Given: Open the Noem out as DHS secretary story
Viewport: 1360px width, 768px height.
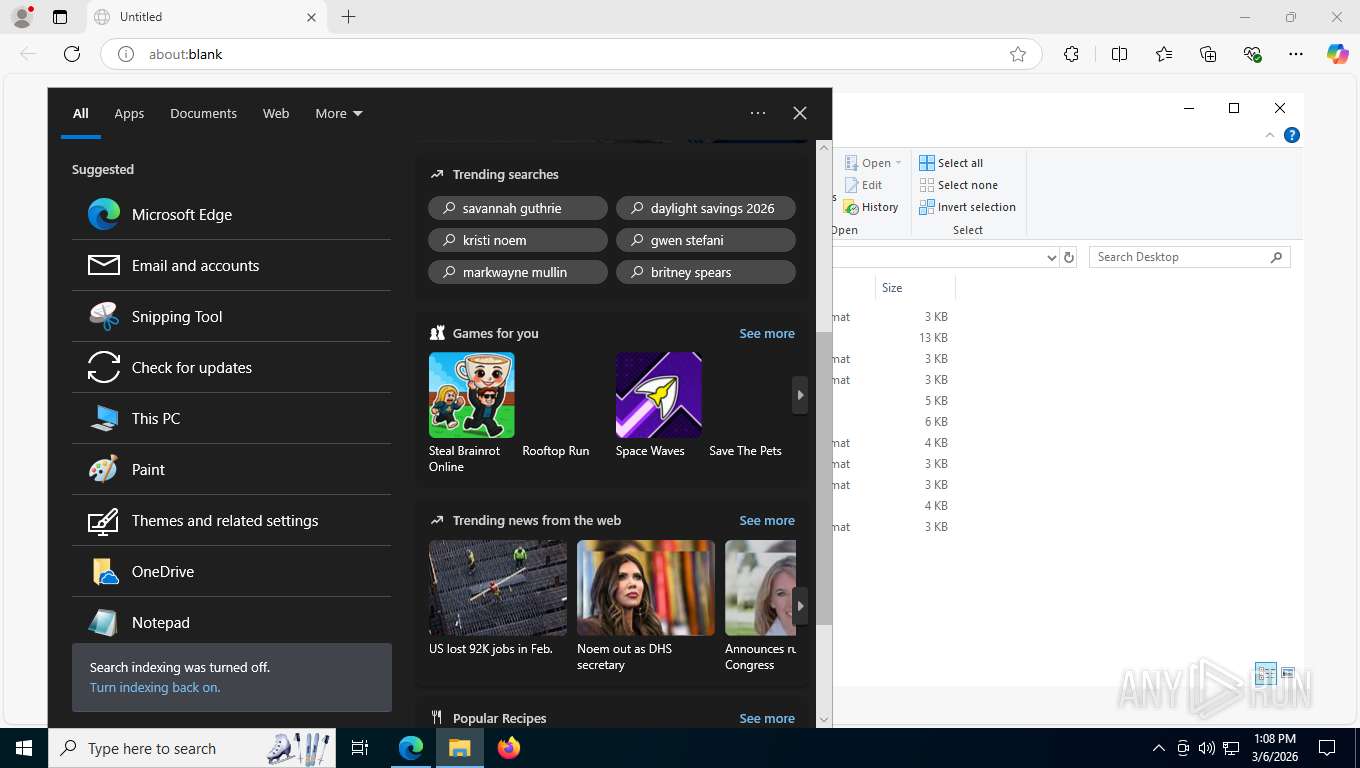Looking at the screenshot, I should (x=646, y=606).
